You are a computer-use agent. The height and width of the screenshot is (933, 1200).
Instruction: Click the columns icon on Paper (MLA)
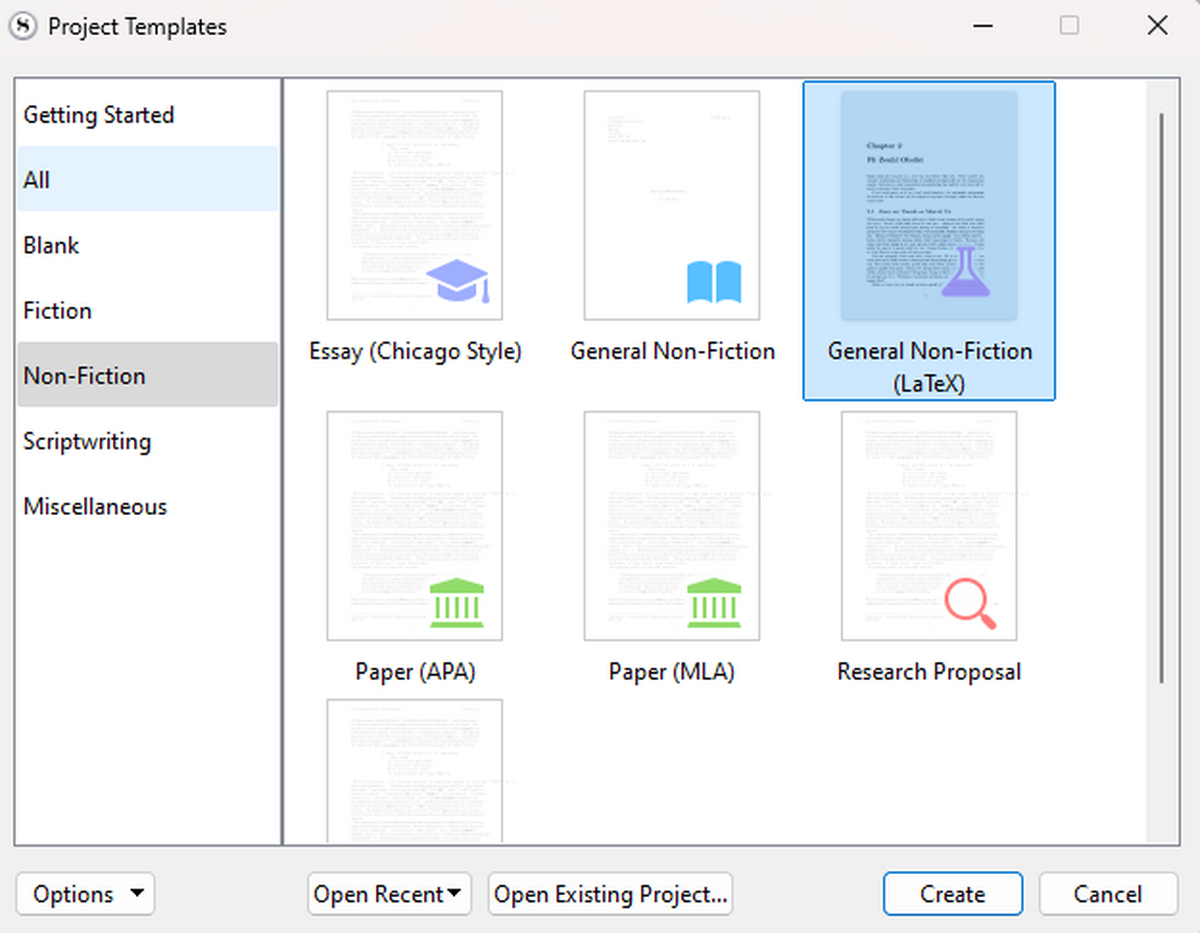click(x=714, y=604)
